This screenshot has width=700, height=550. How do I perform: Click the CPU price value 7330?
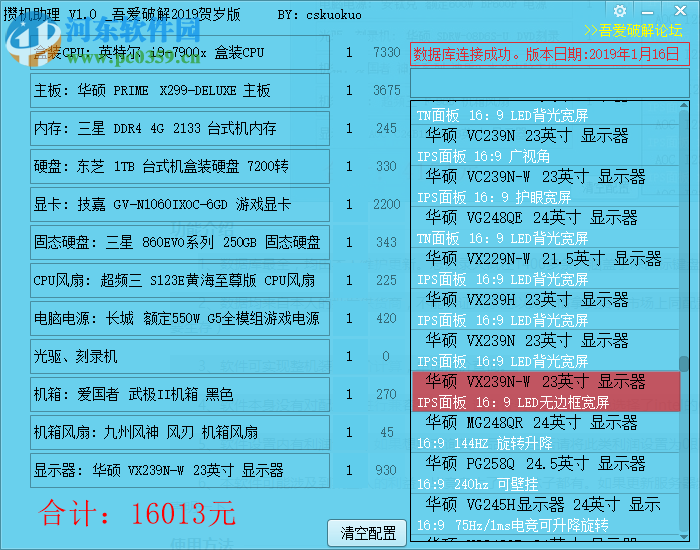pos(387,53)
